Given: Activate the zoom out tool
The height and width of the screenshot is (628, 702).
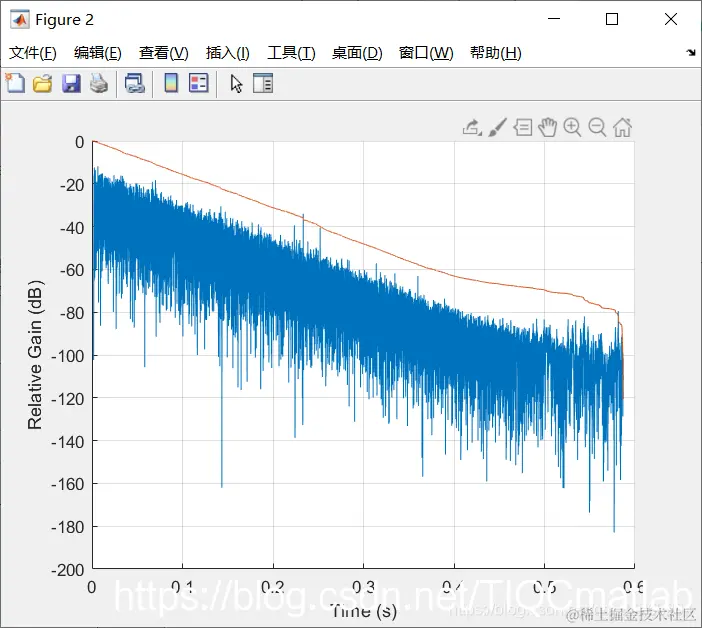Looking at the screenshot, I should [597, 128].
